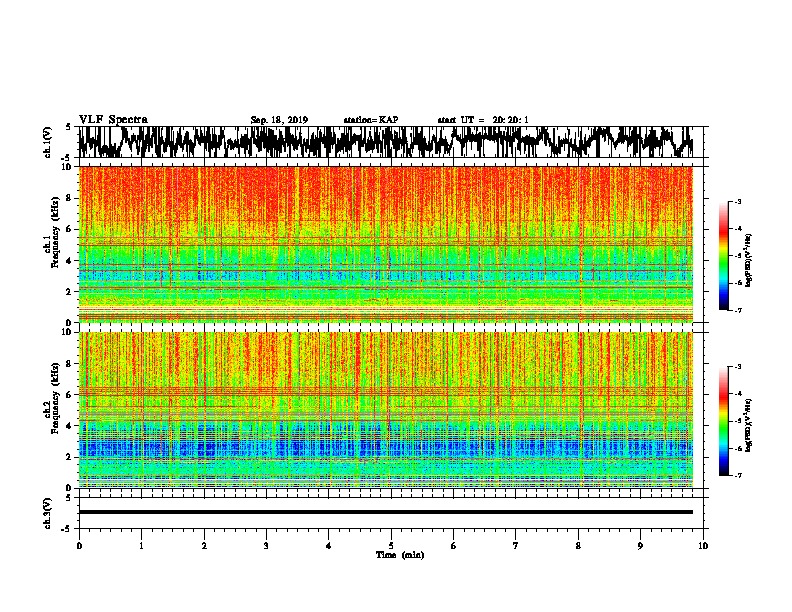Click the time axis tick label "8"

pos(578,546)
